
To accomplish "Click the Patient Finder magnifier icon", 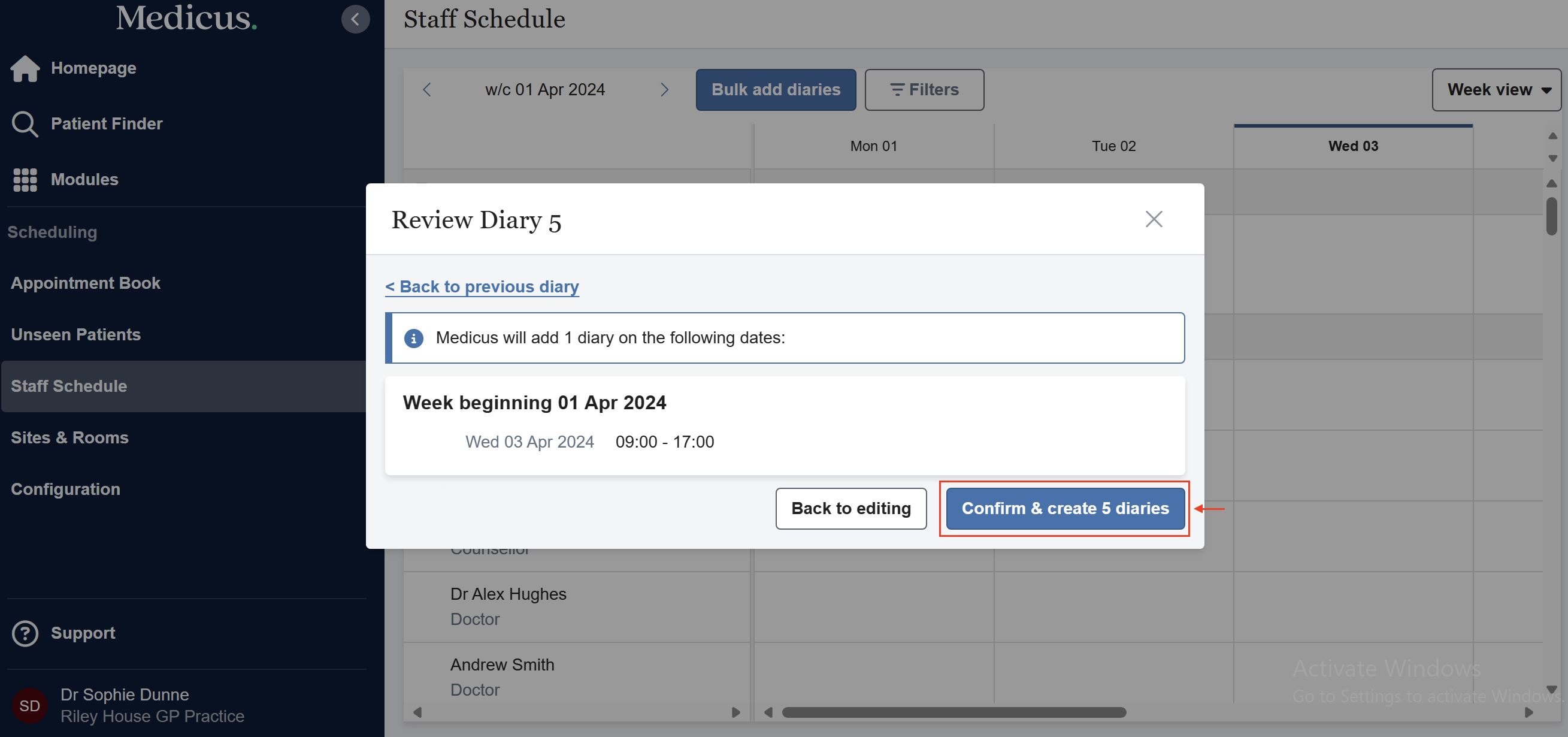I will pyautogui.click(x=25, y=123).
